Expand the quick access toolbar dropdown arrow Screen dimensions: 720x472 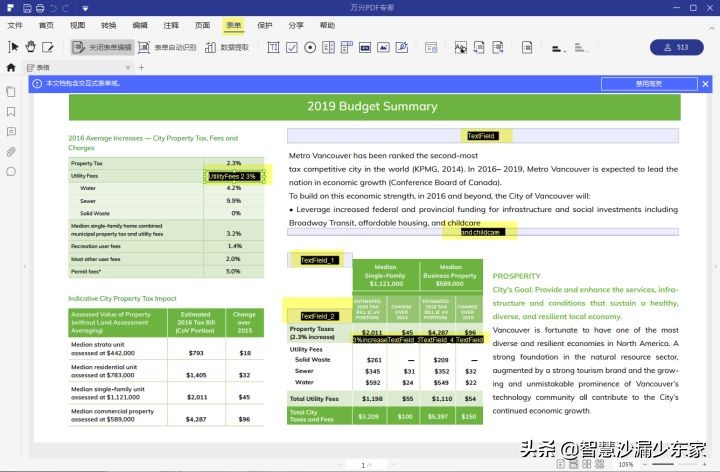pos(85,8)
